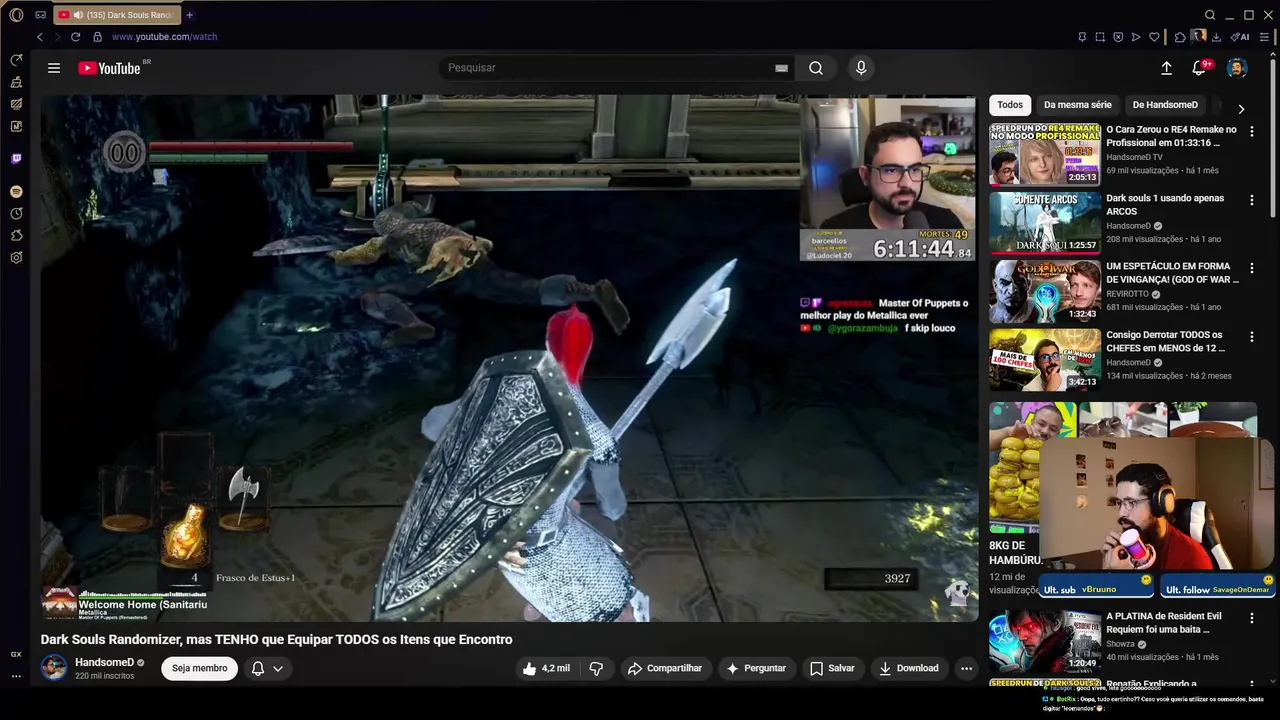The width and height of the screenshot is (1280, 720).
Task: Like the video (4,2 mil)
Action: 546,668
